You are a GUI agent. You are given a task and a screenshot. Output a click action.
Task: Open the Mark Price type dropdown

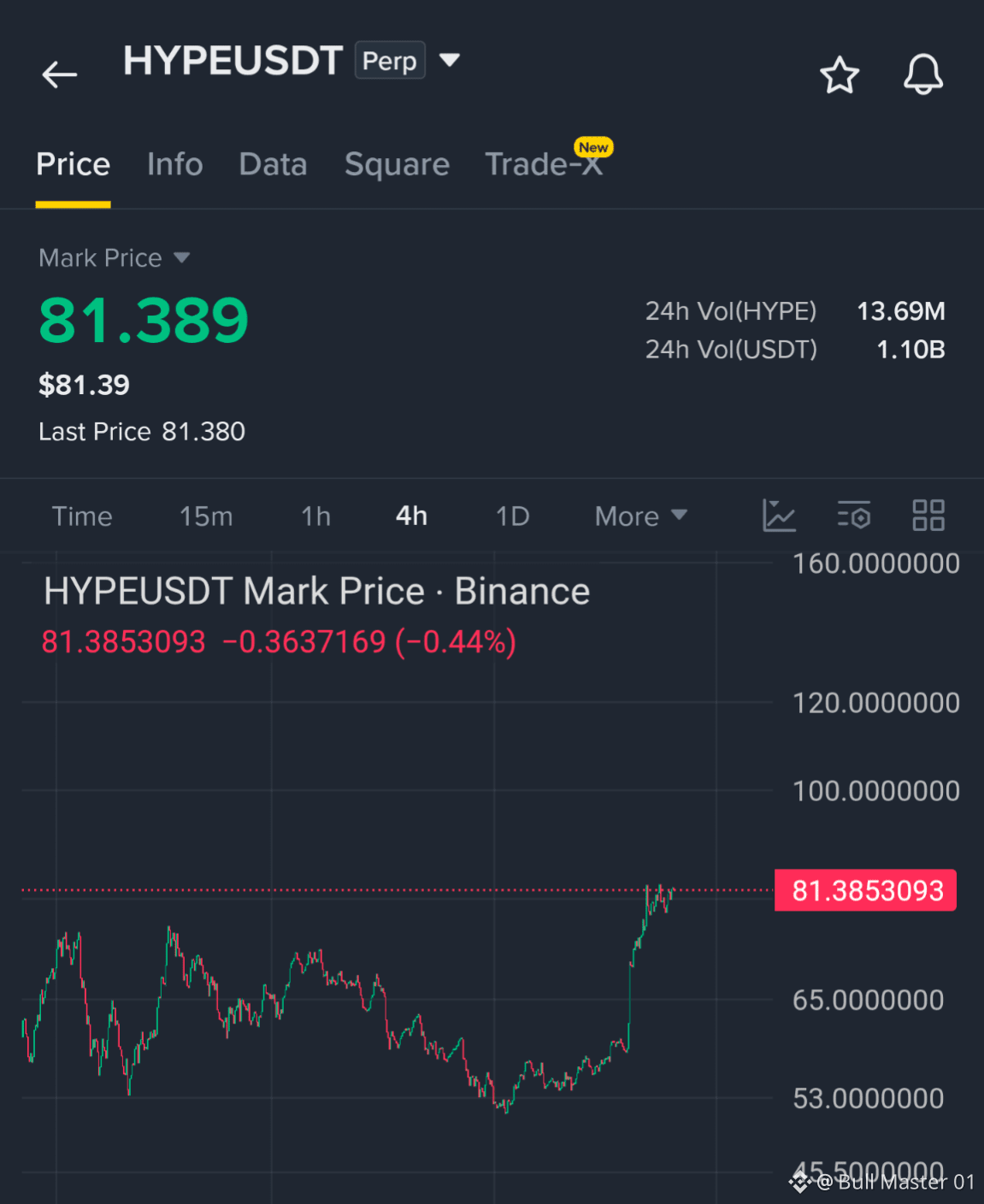tap(114, 257)
